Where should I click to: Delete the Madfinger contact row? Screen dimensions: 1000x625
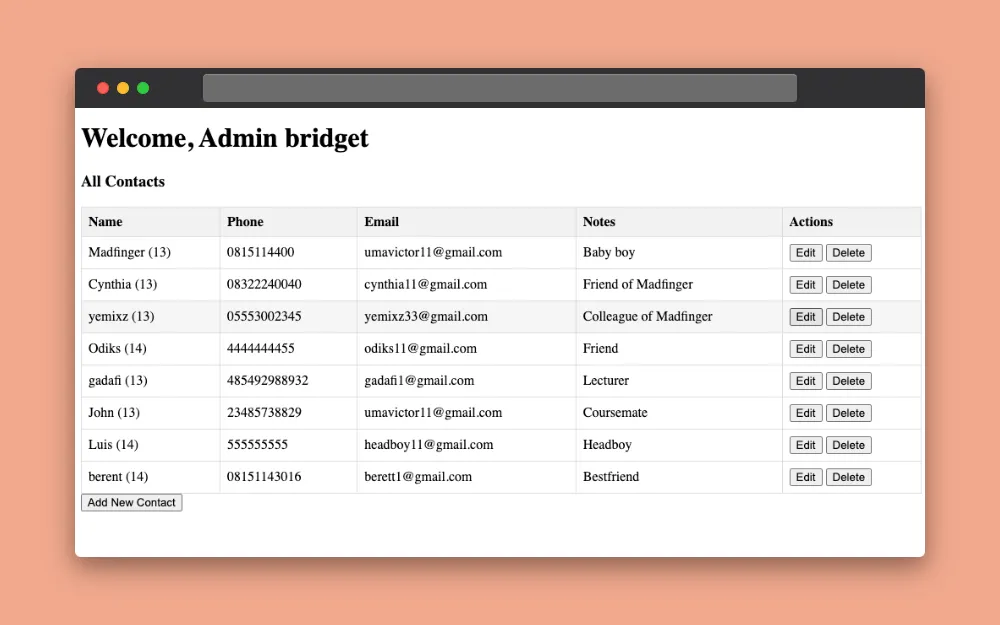(848, 253)
